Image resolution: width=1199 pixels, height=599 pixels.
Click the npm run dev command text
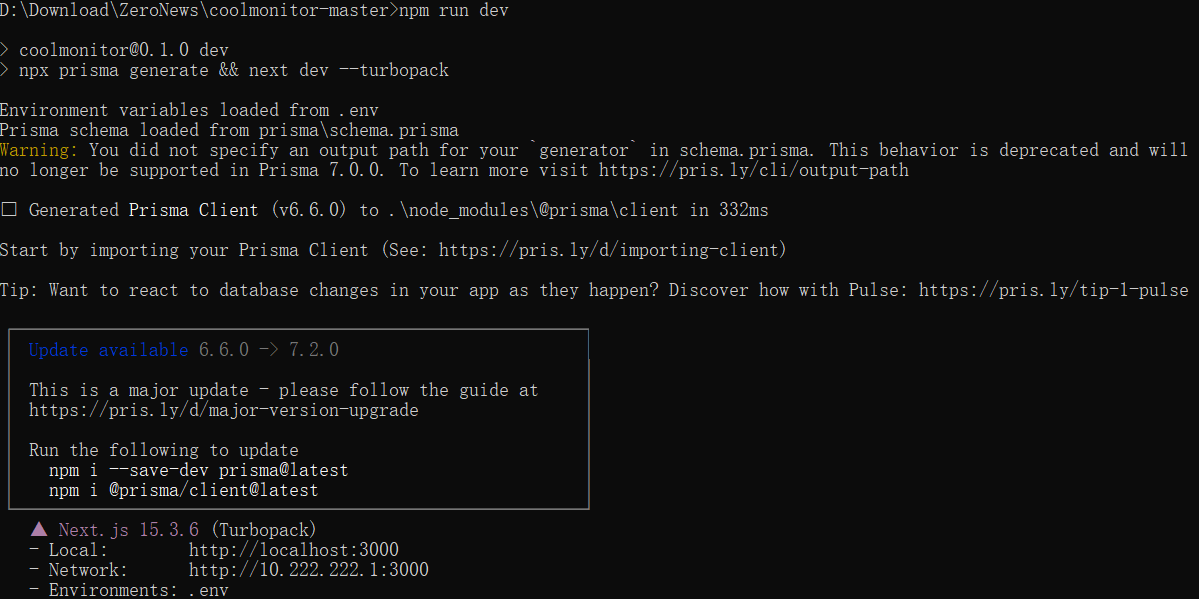click(453, 10)
